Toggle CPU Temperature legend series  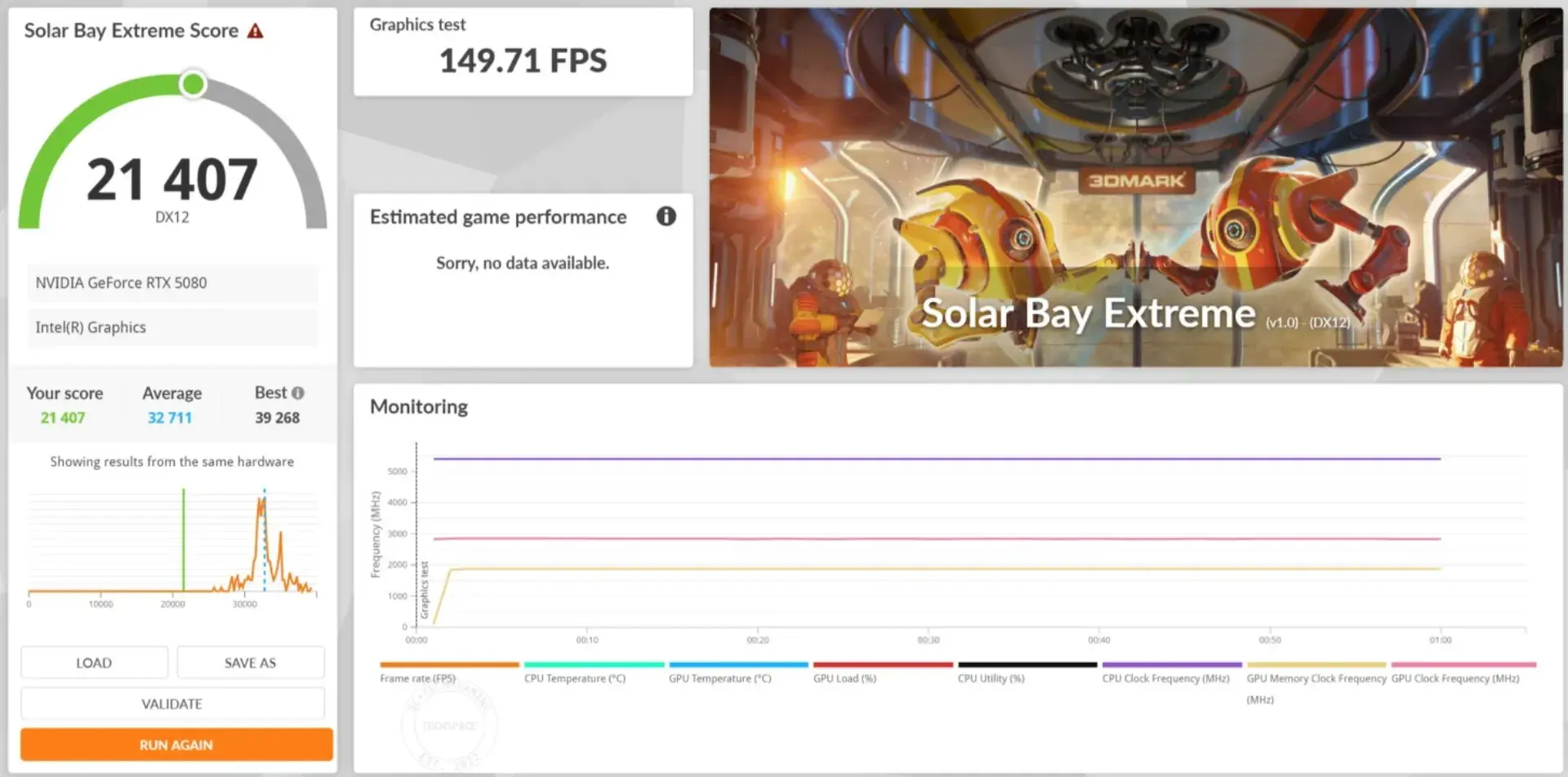[x=574, y=678]
